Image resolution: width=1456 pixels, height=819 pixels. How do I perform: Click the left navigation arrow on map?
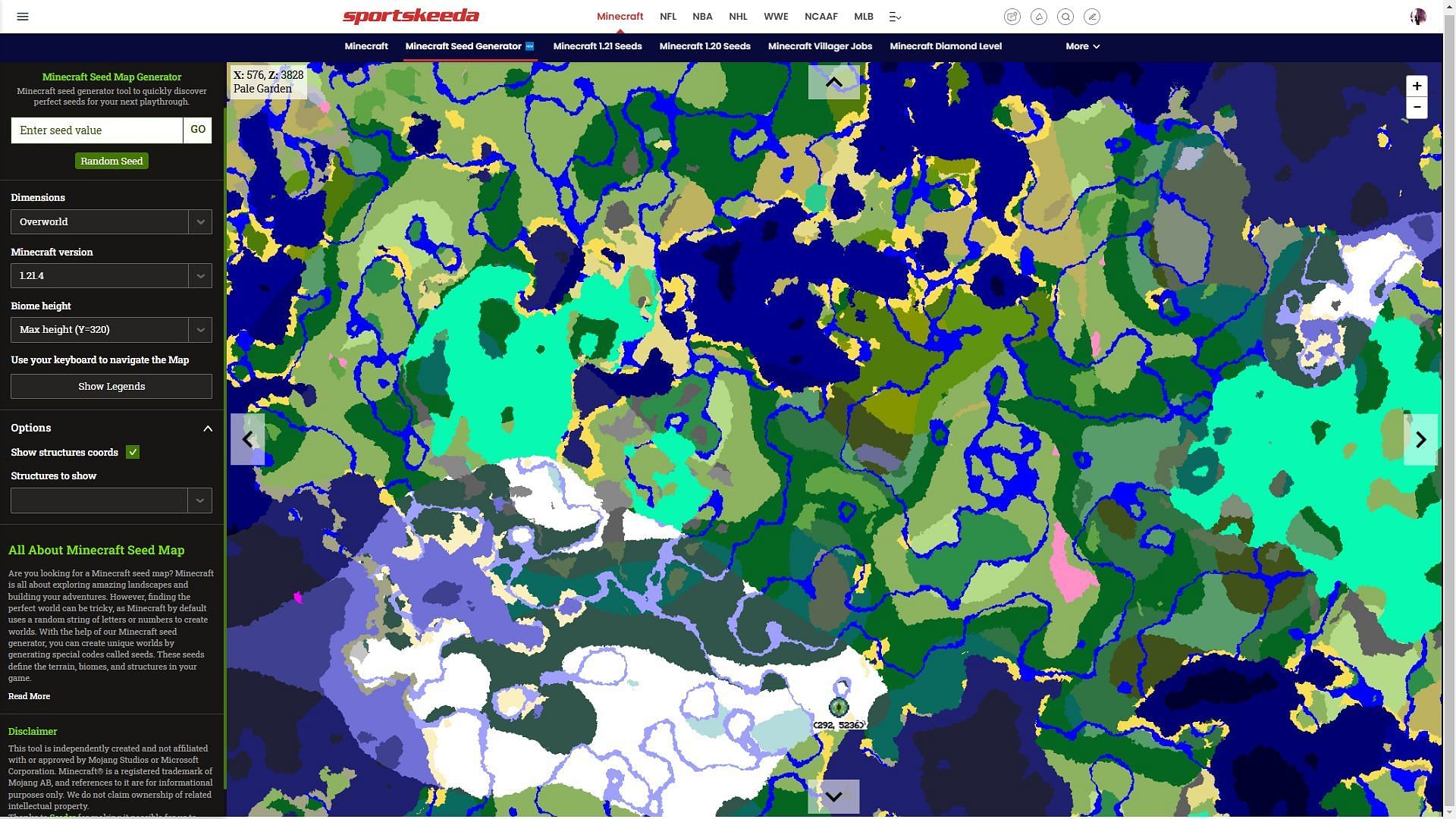pyautogui.click(x=247, y=439)
